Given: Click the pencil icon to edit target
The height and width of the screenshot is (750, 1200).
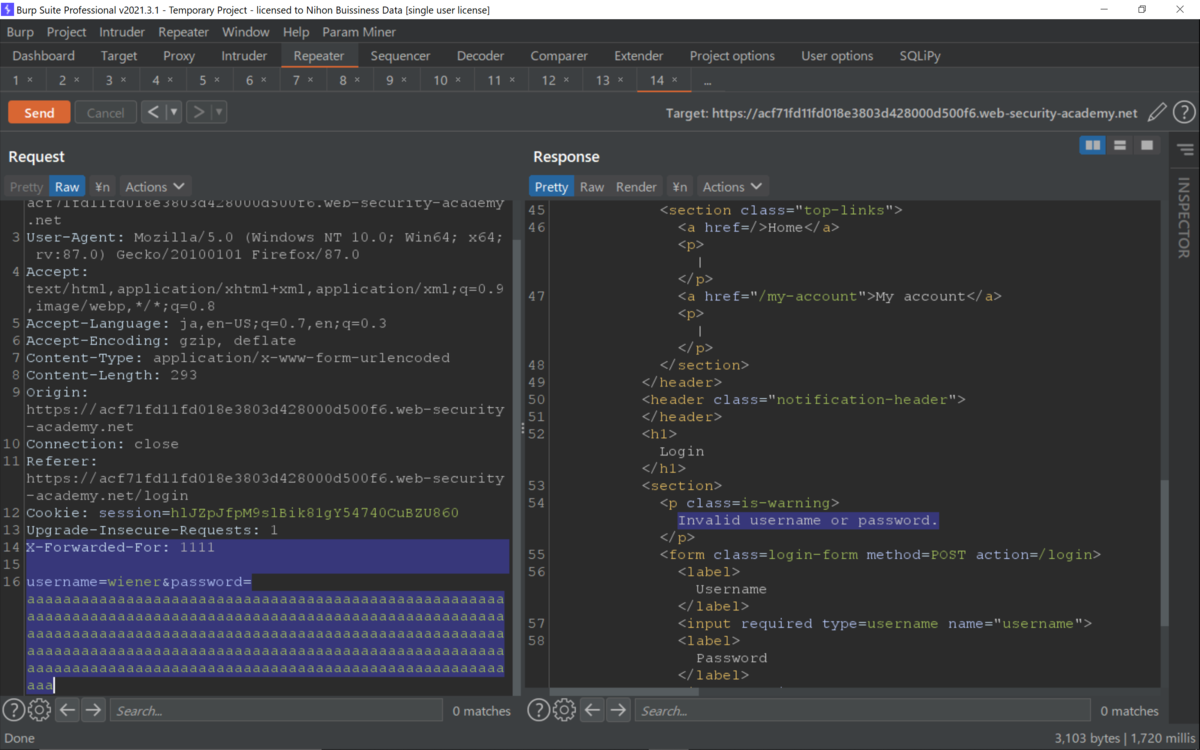Looking at the screenshot, I should [1157, 113].
